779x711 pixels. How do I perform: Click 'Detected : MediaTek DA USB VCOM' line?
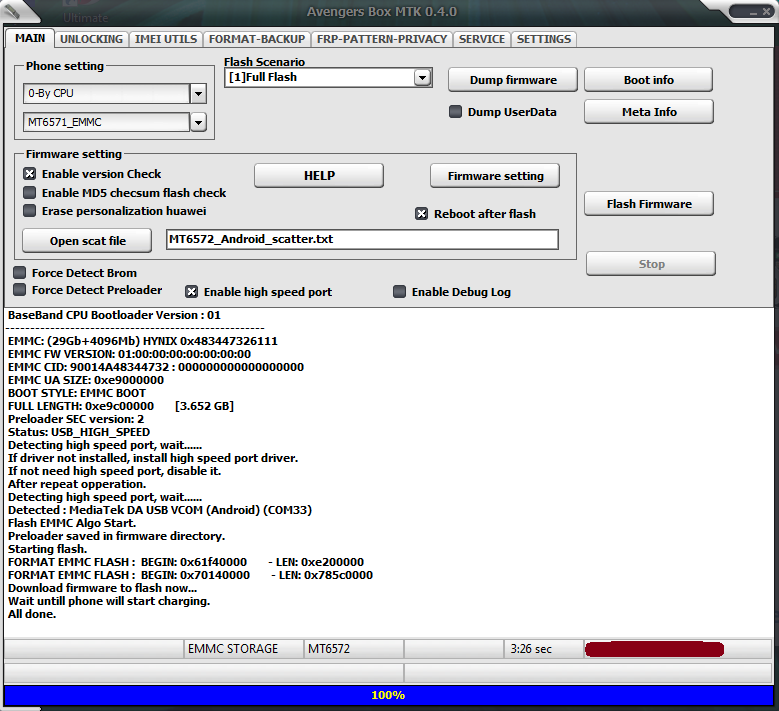pos(160,510)
